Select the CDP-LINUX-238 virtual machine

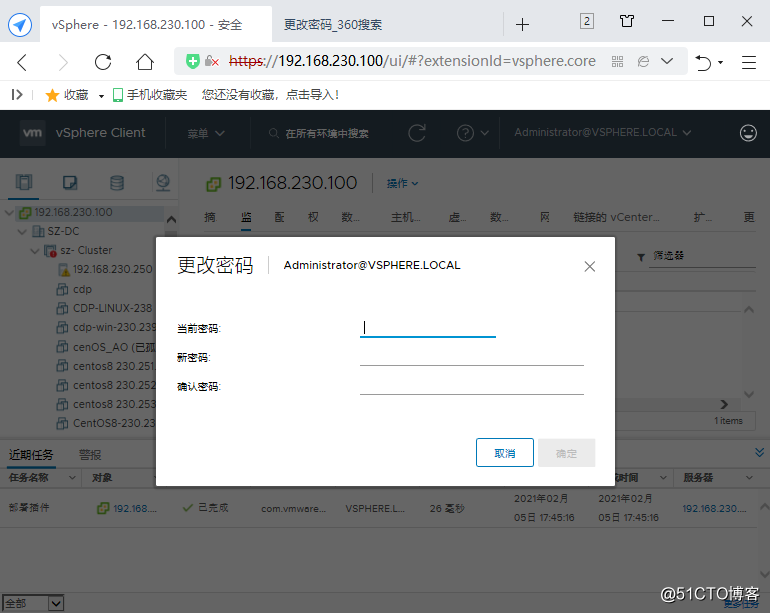pos(112,308)
